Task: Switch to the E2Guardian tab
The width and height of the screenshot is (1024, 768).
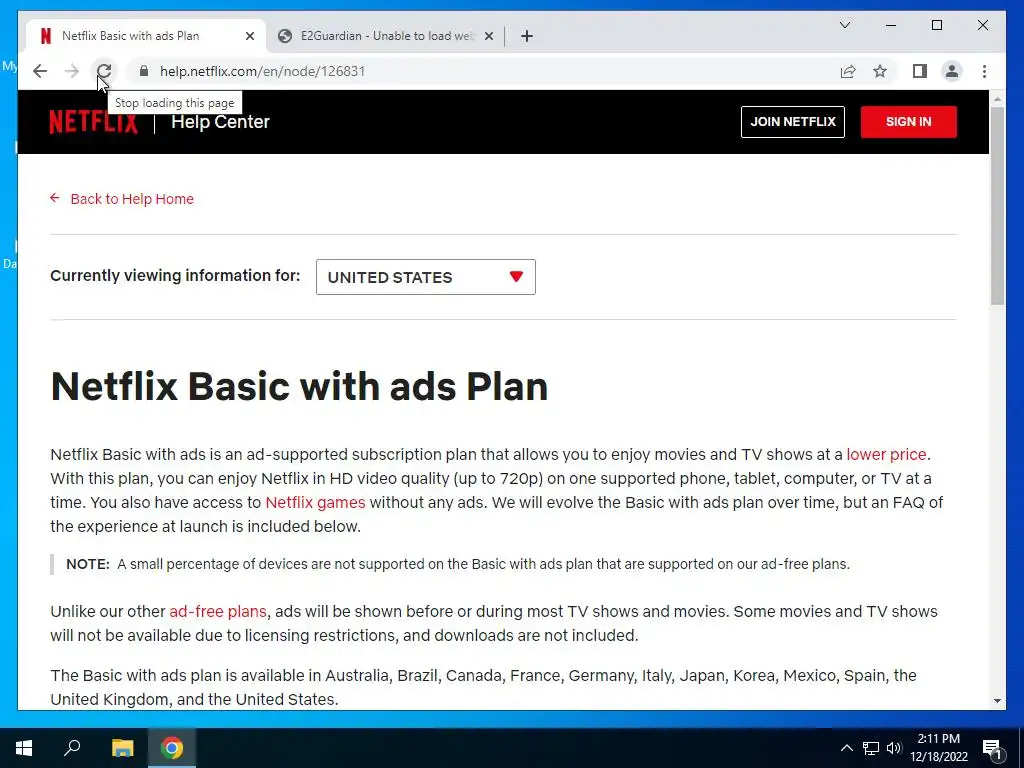Action: pyautogui.click(x=385, y=36)
